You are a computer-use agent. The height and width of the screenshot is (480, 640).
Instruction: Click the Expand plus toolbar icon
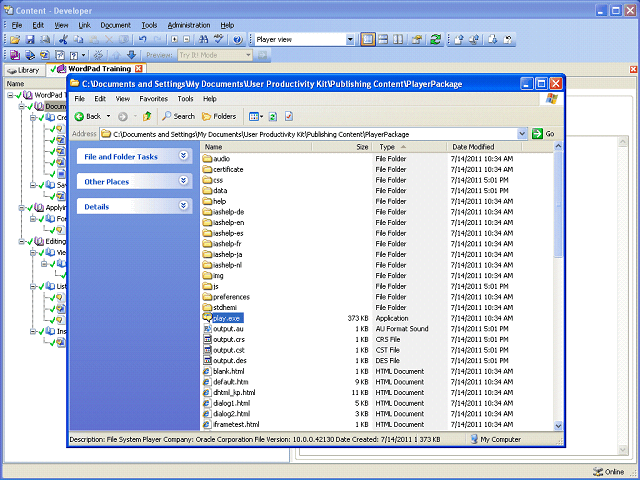click(x=175, y=40)
